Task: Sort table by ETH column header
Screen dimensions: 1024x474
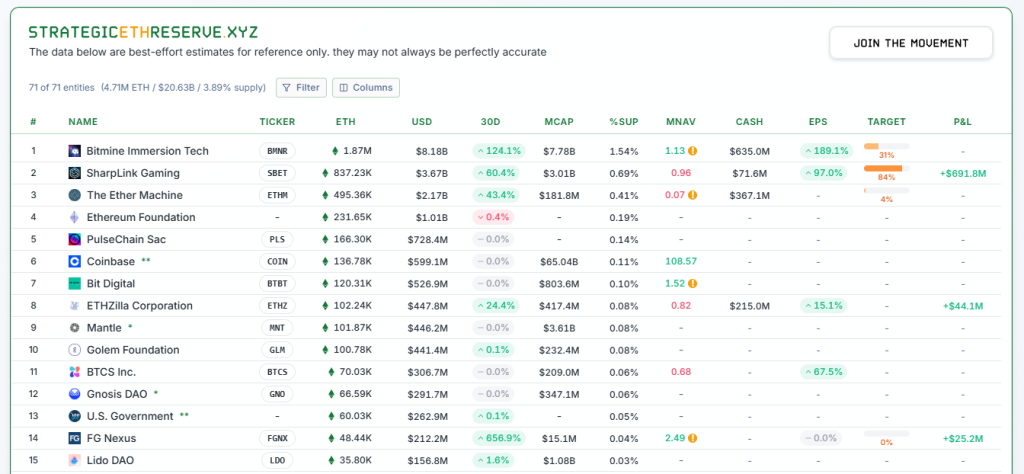Action: click(x=345, y=122)
